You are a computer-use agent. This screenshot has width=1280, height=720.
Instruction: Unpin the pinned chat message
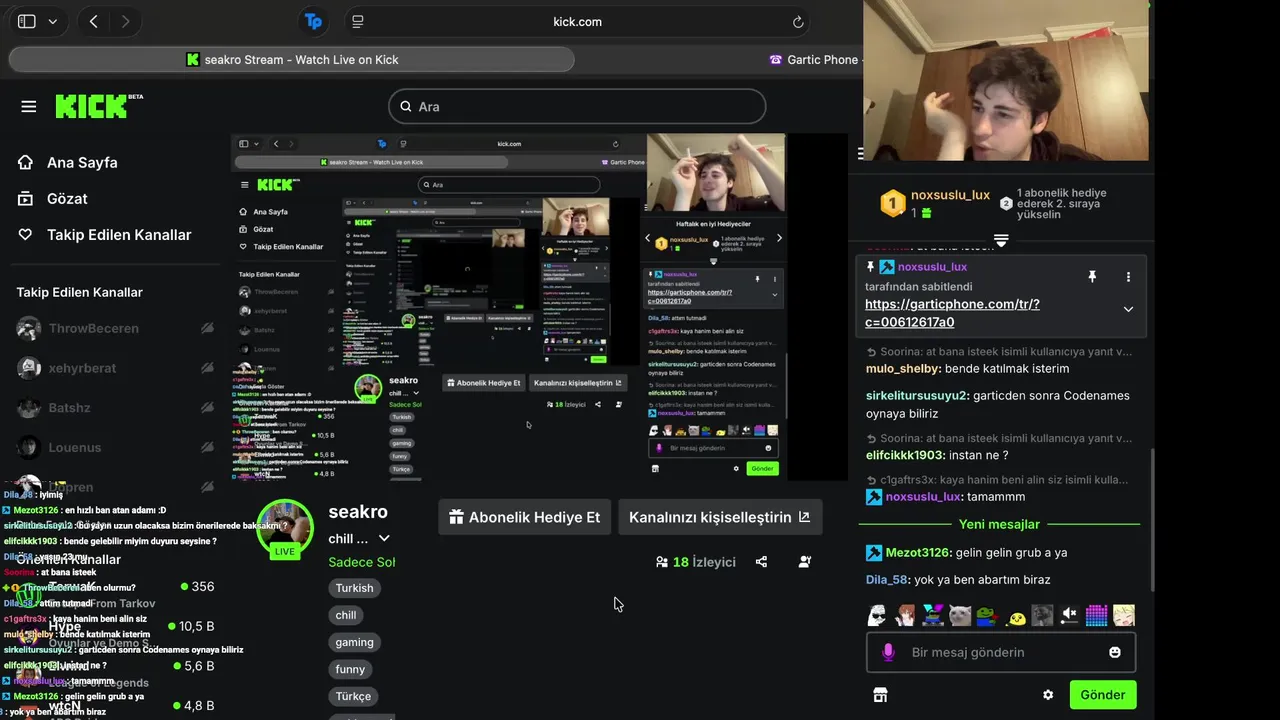1092,277
